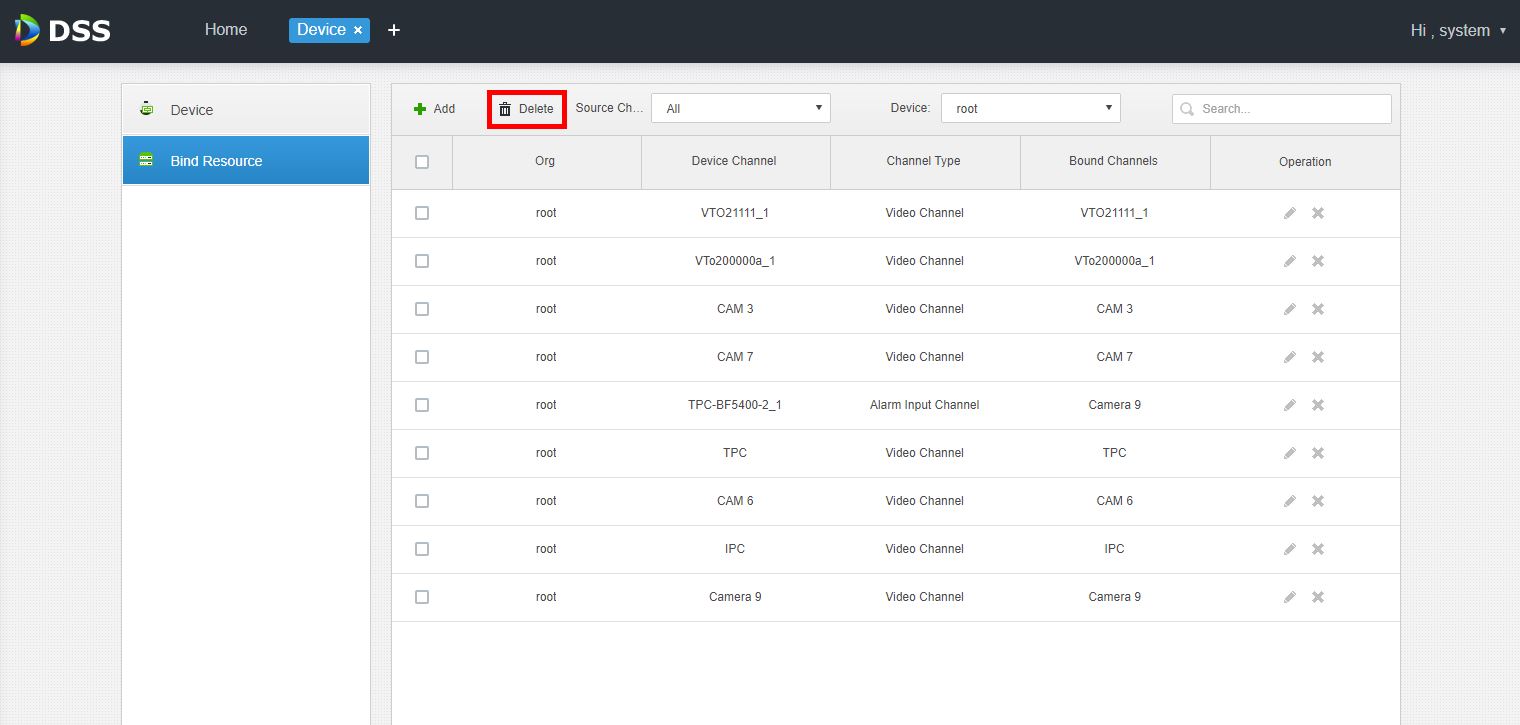Click the TPC-BF5400-2_1 device channel cell

point(735,405)
